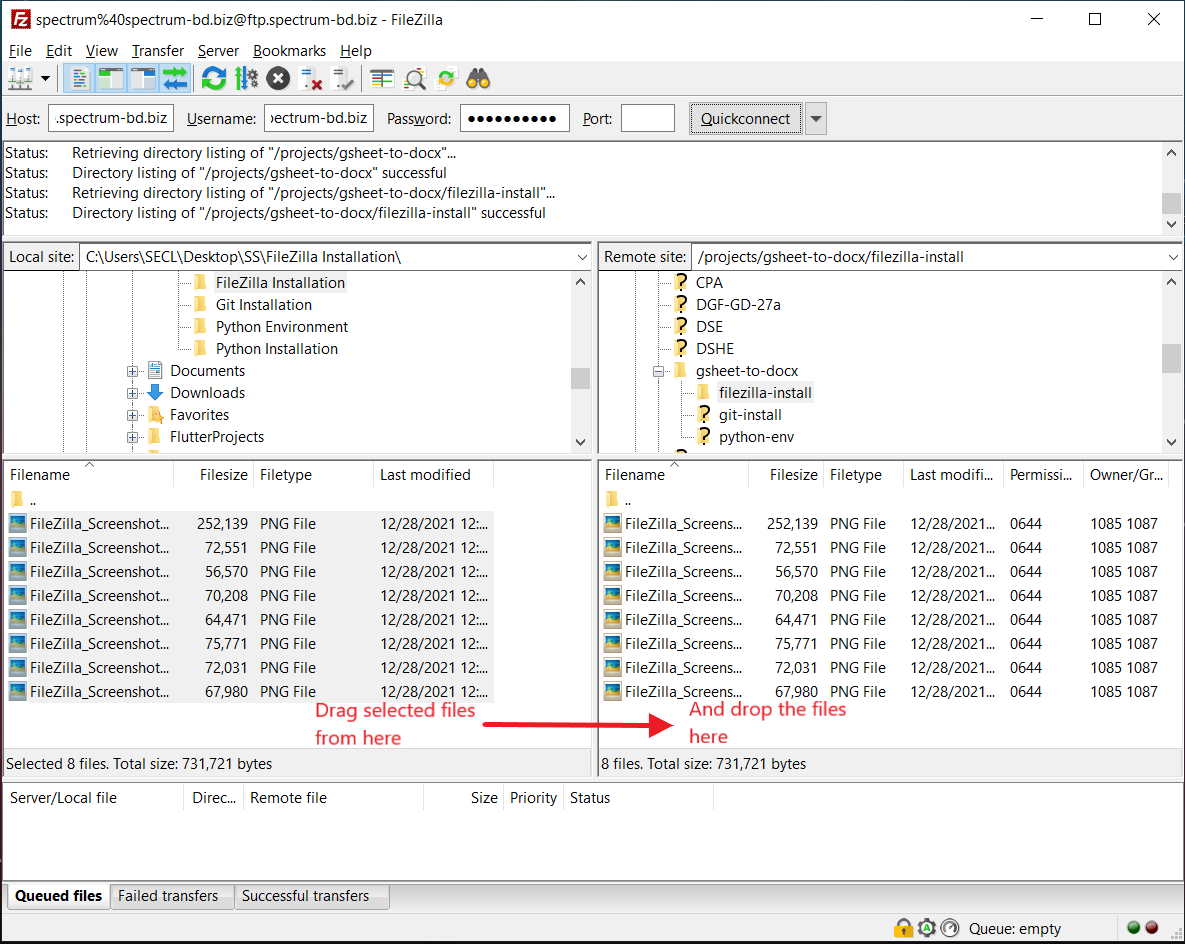The image size is (1185, 944).
Task: Open the Quickconnect history dropdown
Action: click(815, 119)
